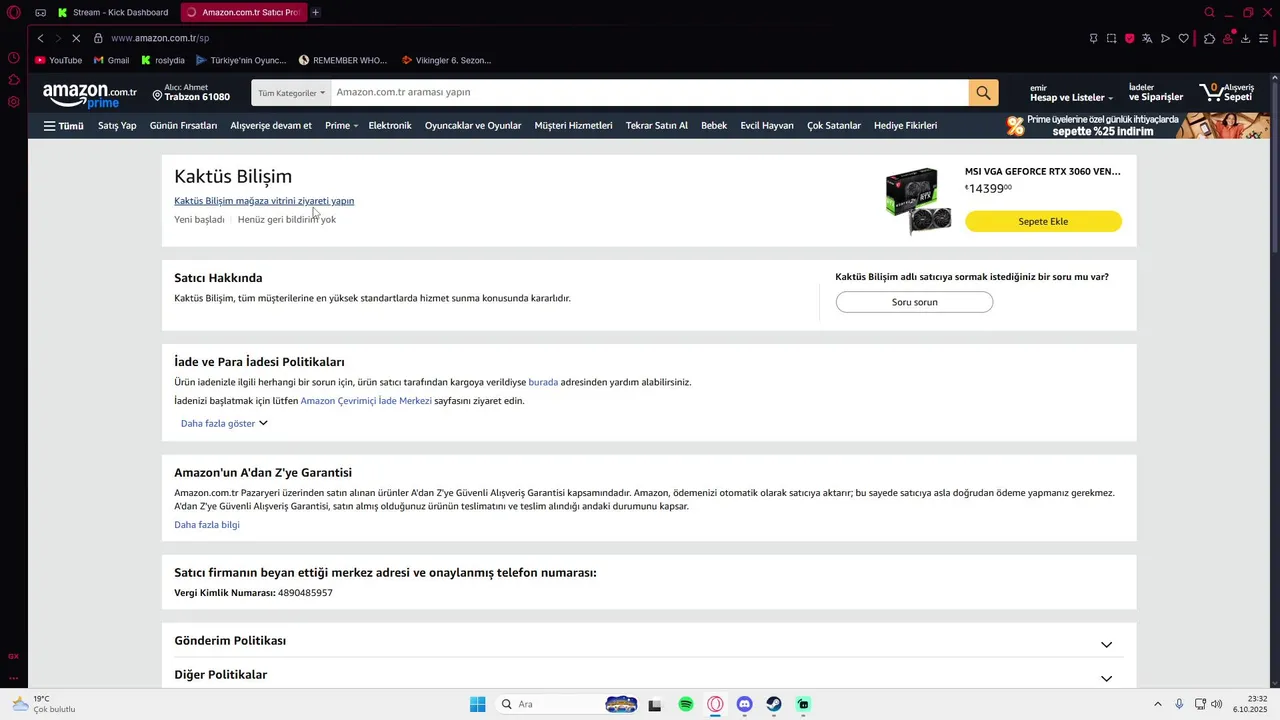1280x720 pixels.
Task: Open the Windows Start menu
Action: 478,704
